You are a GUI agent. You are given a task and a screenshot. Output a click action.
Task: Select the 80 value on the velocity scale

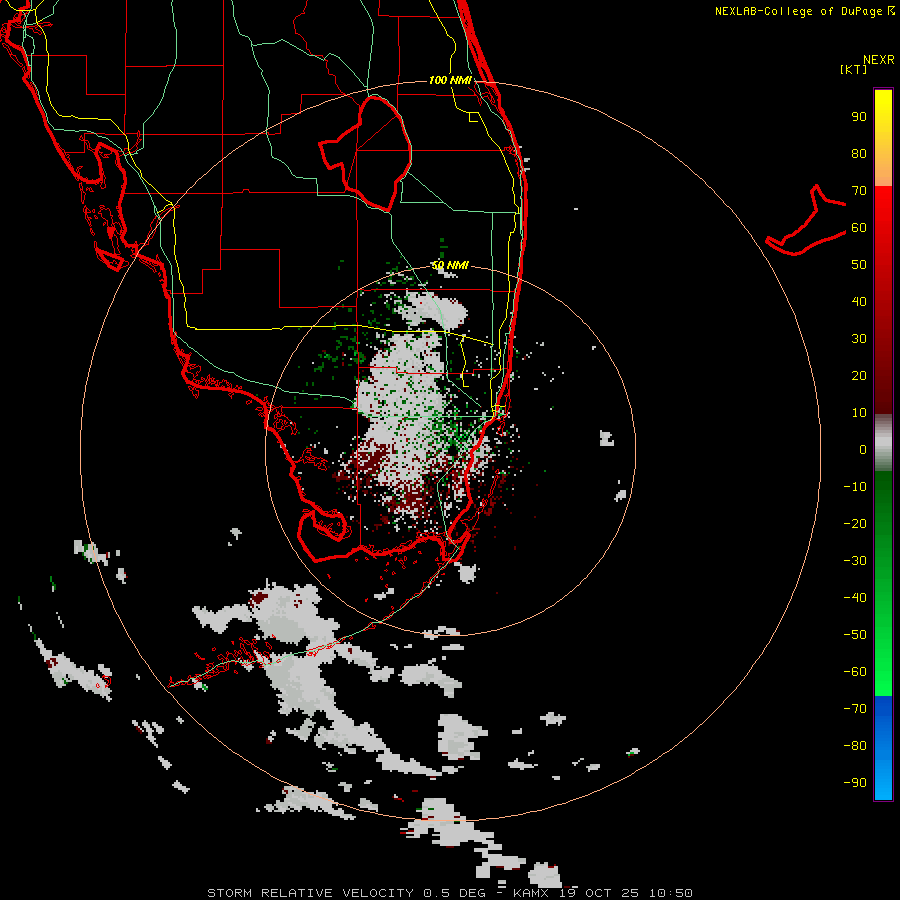(859, 154)
